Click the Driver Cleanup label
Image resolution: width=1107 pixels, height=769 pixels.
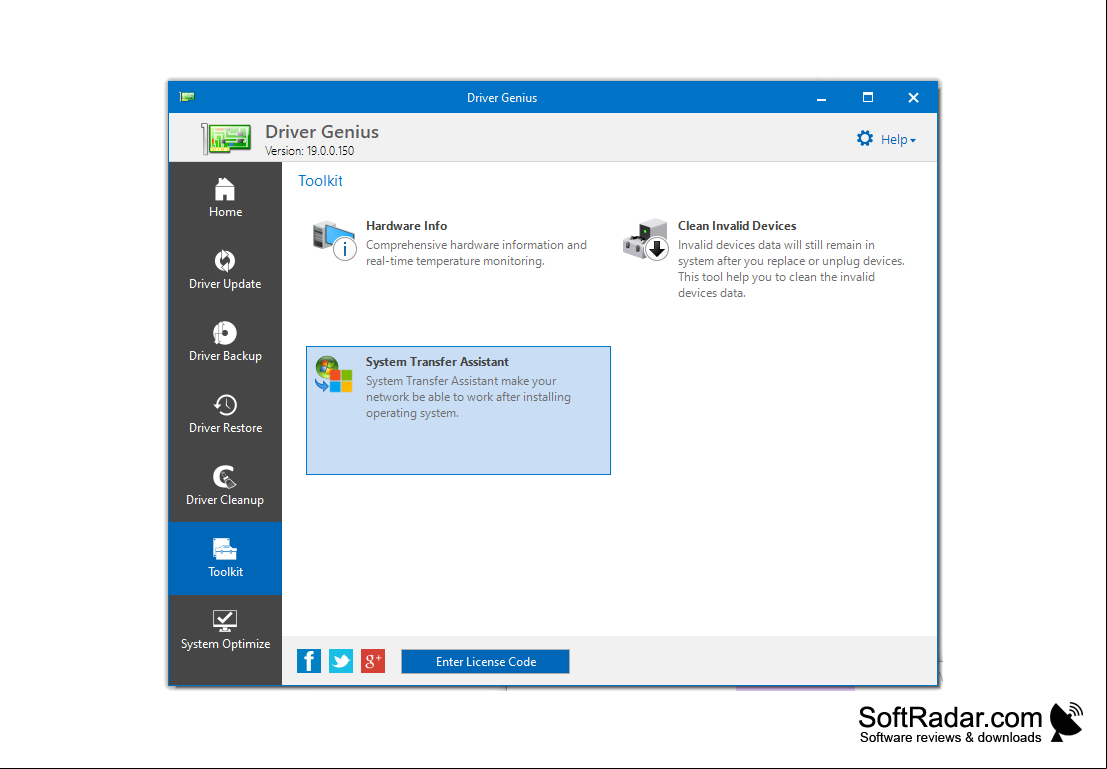pyautogui.click(x=225, y=500)
